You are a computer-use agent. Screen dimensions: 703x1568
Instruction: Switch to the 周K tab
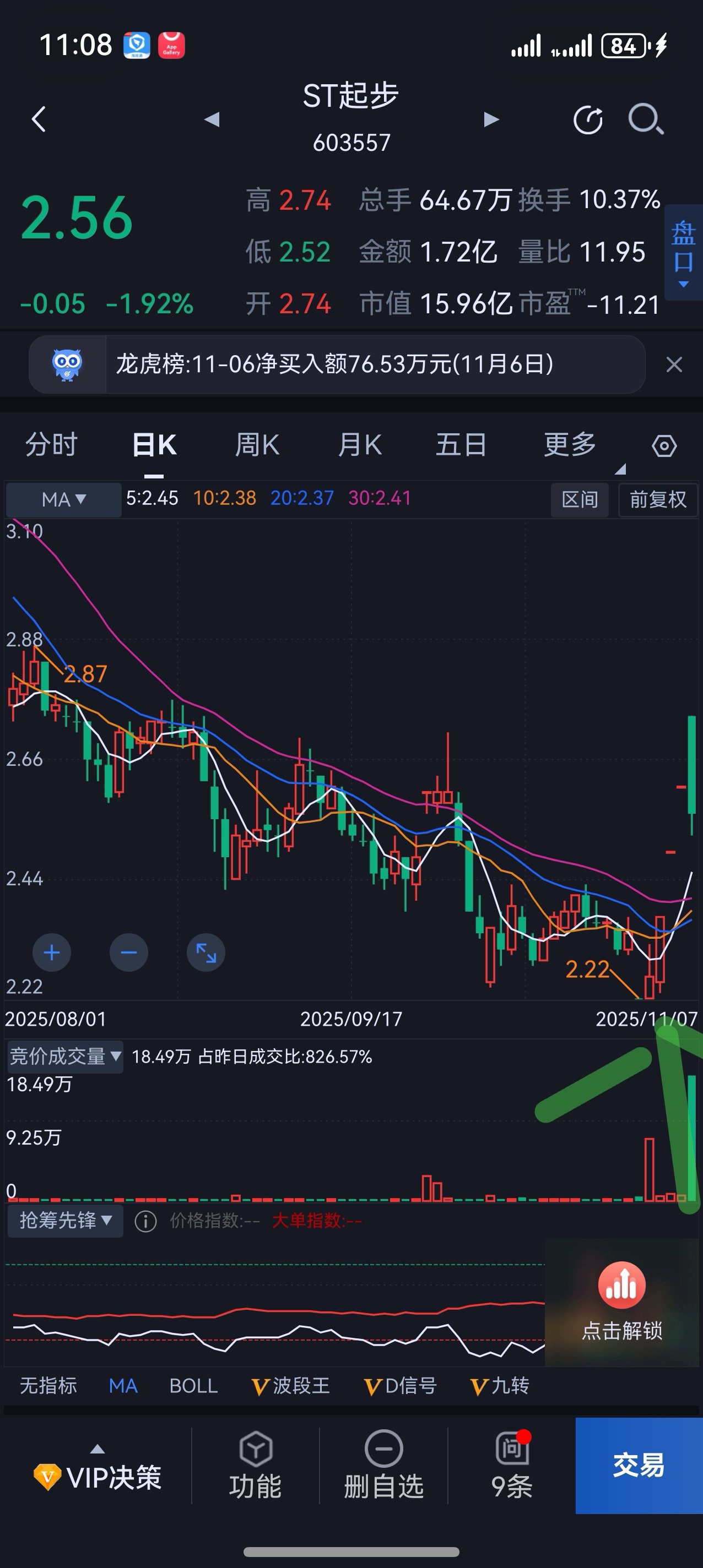(x=257, y=445)
